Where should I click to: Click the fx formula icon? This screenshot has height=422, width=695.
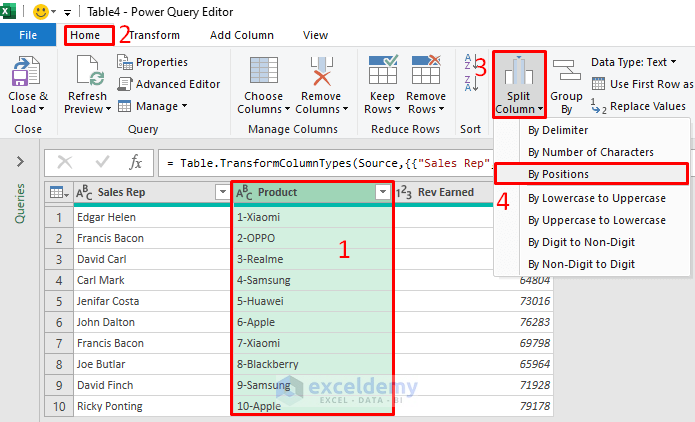(x=136, y=163)
